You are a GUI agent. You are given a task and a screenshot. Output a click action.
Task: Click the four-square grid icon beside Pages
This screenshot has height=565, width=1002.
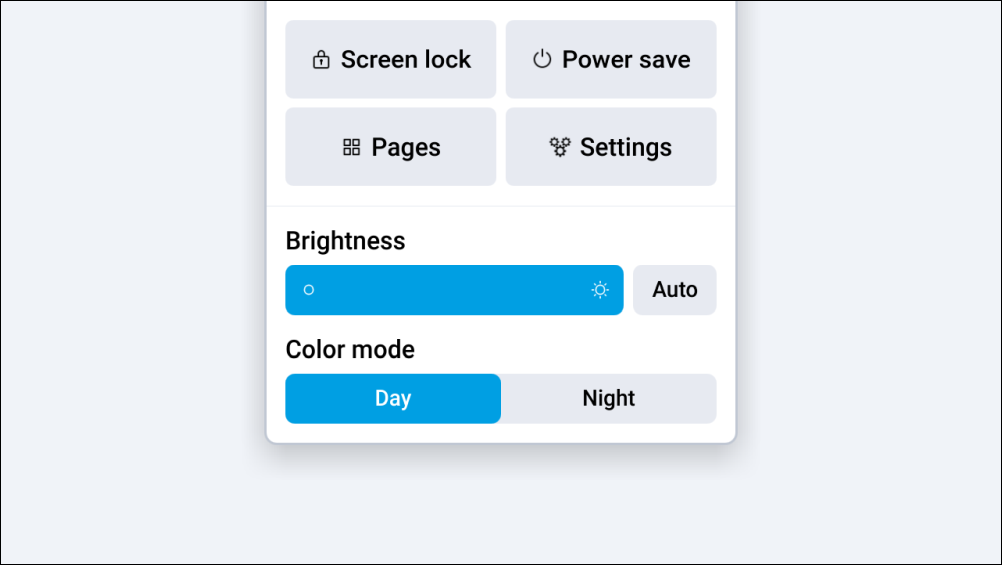351,148
